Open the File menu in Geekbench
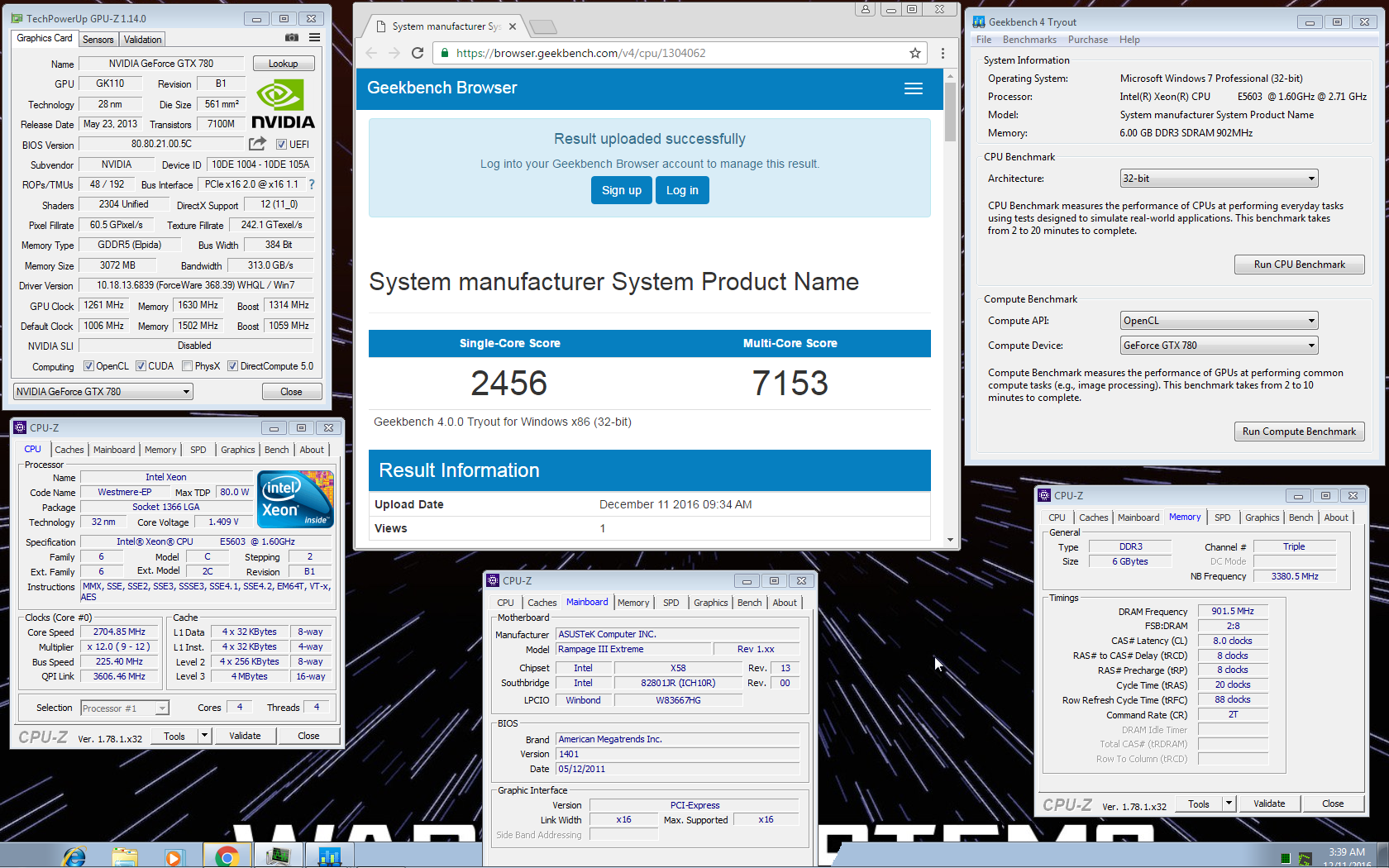This screenshot has width=1389, height=868. 984,40
